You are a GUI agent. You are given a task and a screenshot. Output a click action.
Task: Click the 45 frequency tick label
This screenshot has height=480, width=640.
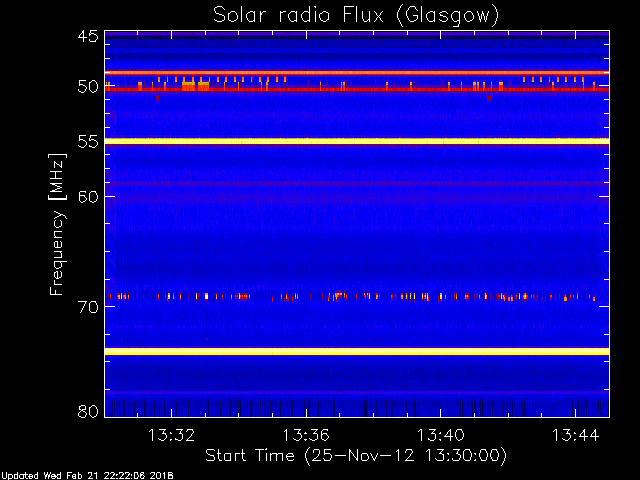[88, 36]
